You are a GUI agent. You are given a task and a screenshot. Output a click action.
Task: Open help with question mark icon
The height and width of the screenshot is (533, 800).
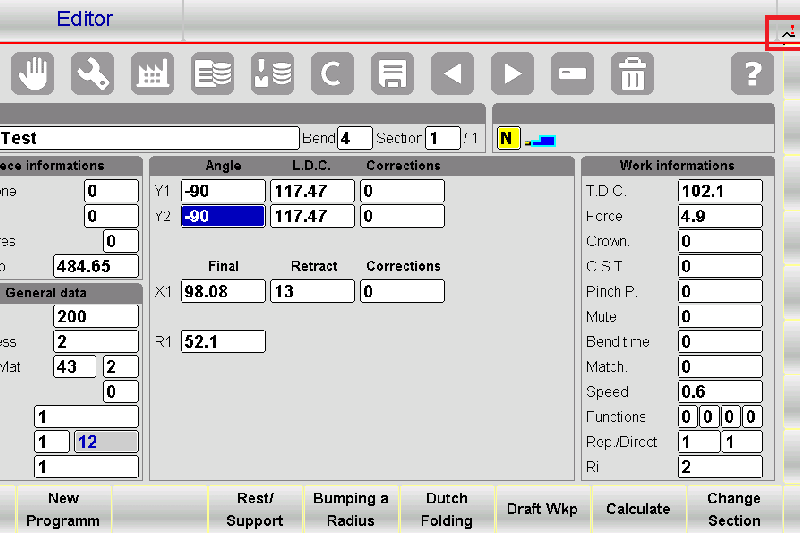(x=752, y=74)
